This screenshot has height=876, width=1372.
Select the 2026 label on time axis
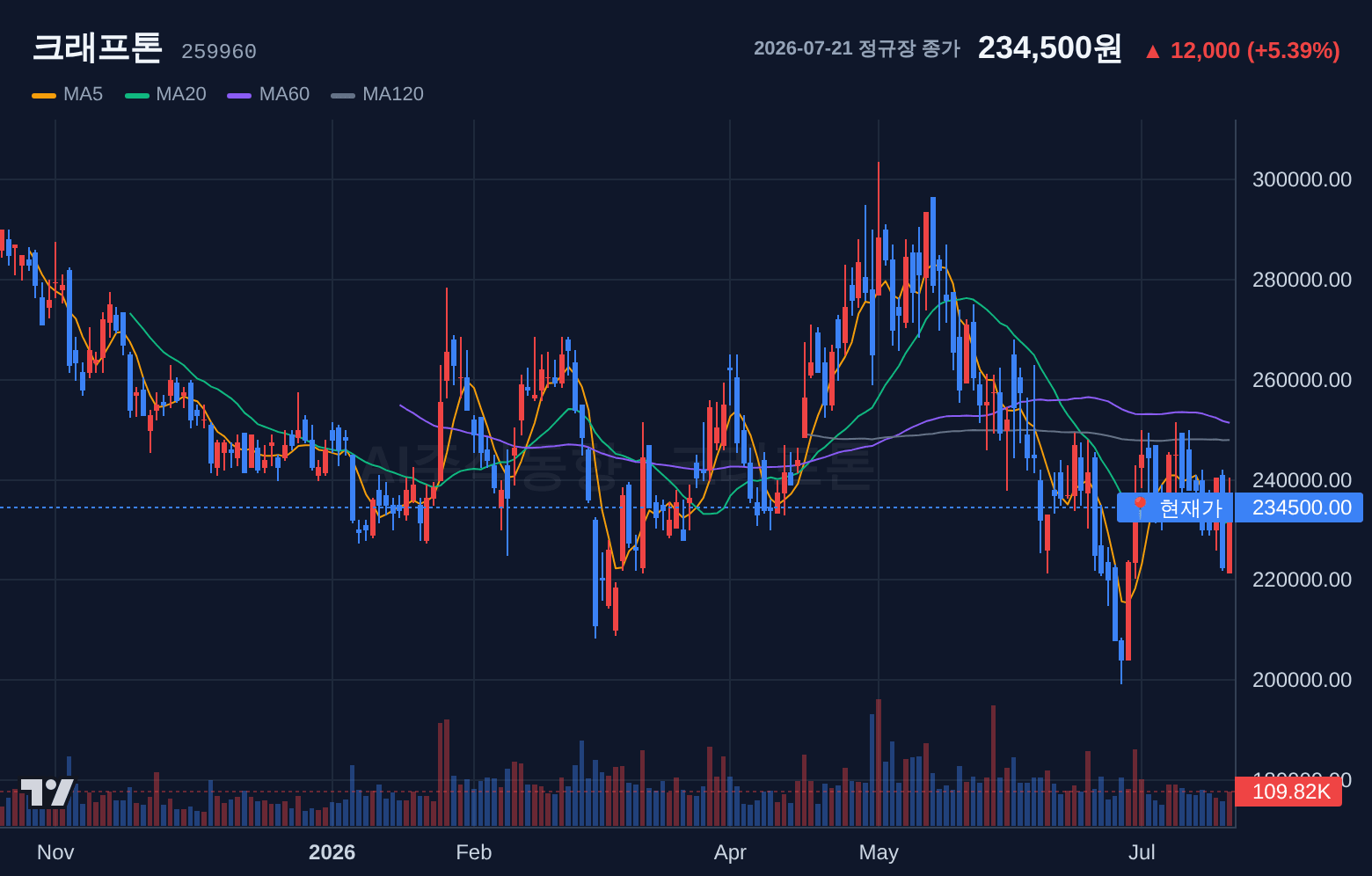coord(332,852)
